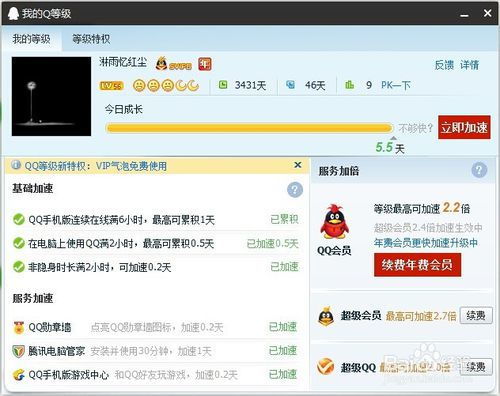Click the 反馈 link
Viewport: 500px width, 396px height.
tap(444, 65)
